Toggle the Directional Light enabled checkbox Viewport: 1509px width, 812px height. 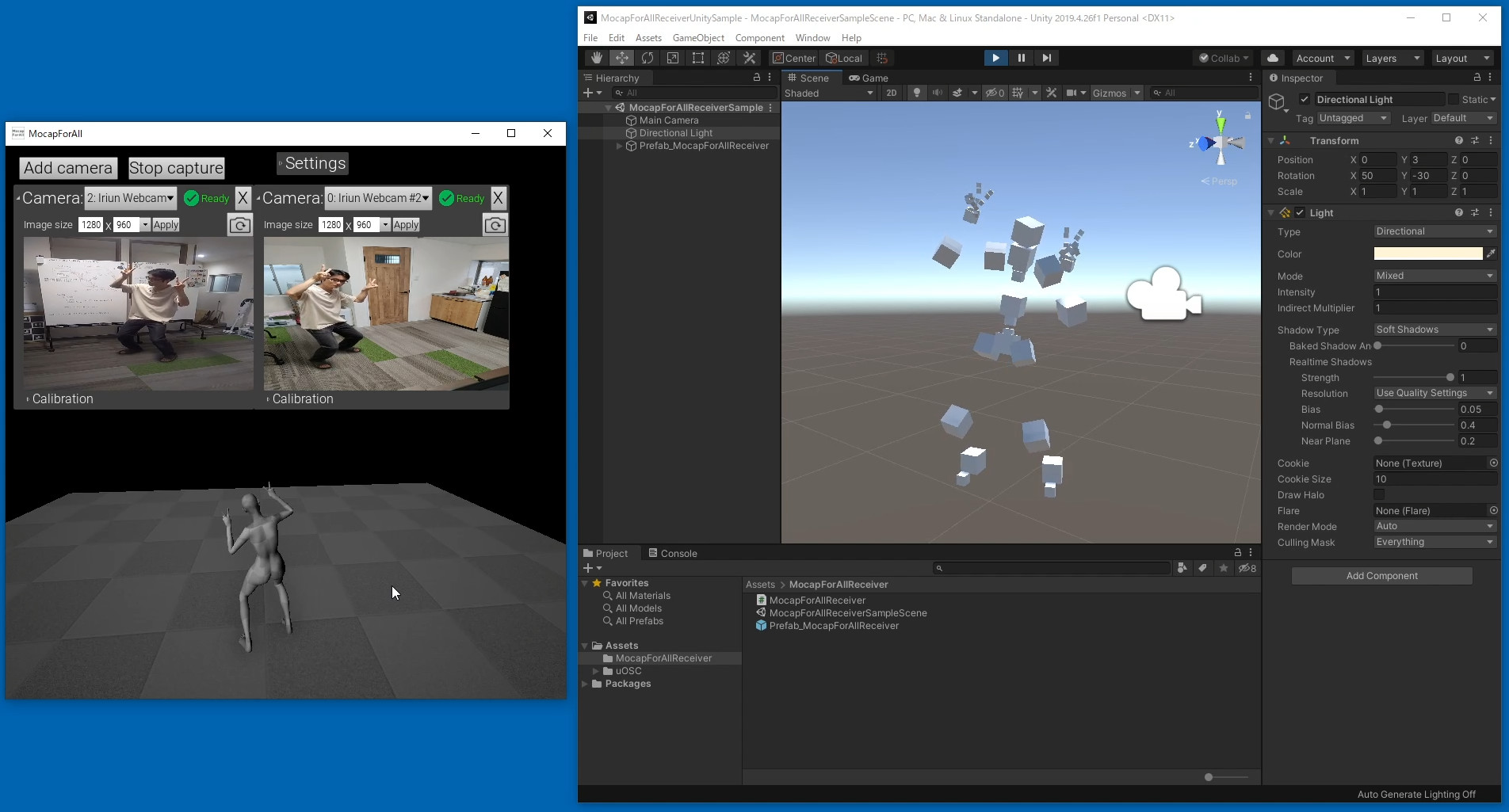coord(1305,99)
